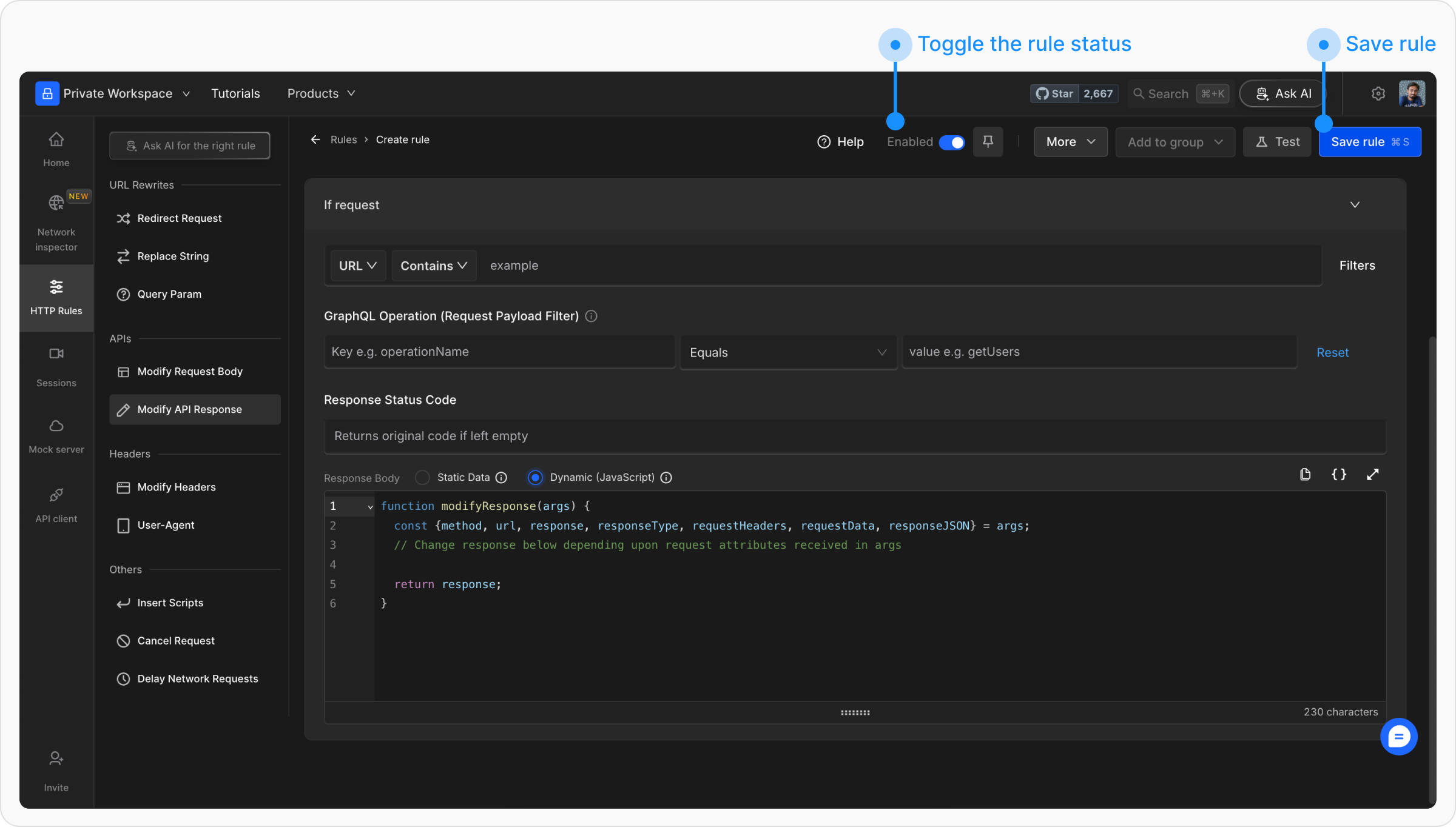Select Dynamic (JavaScript) radio option
The height and width of the screenshot is (827, 1456).
click(x=535, y=478)
